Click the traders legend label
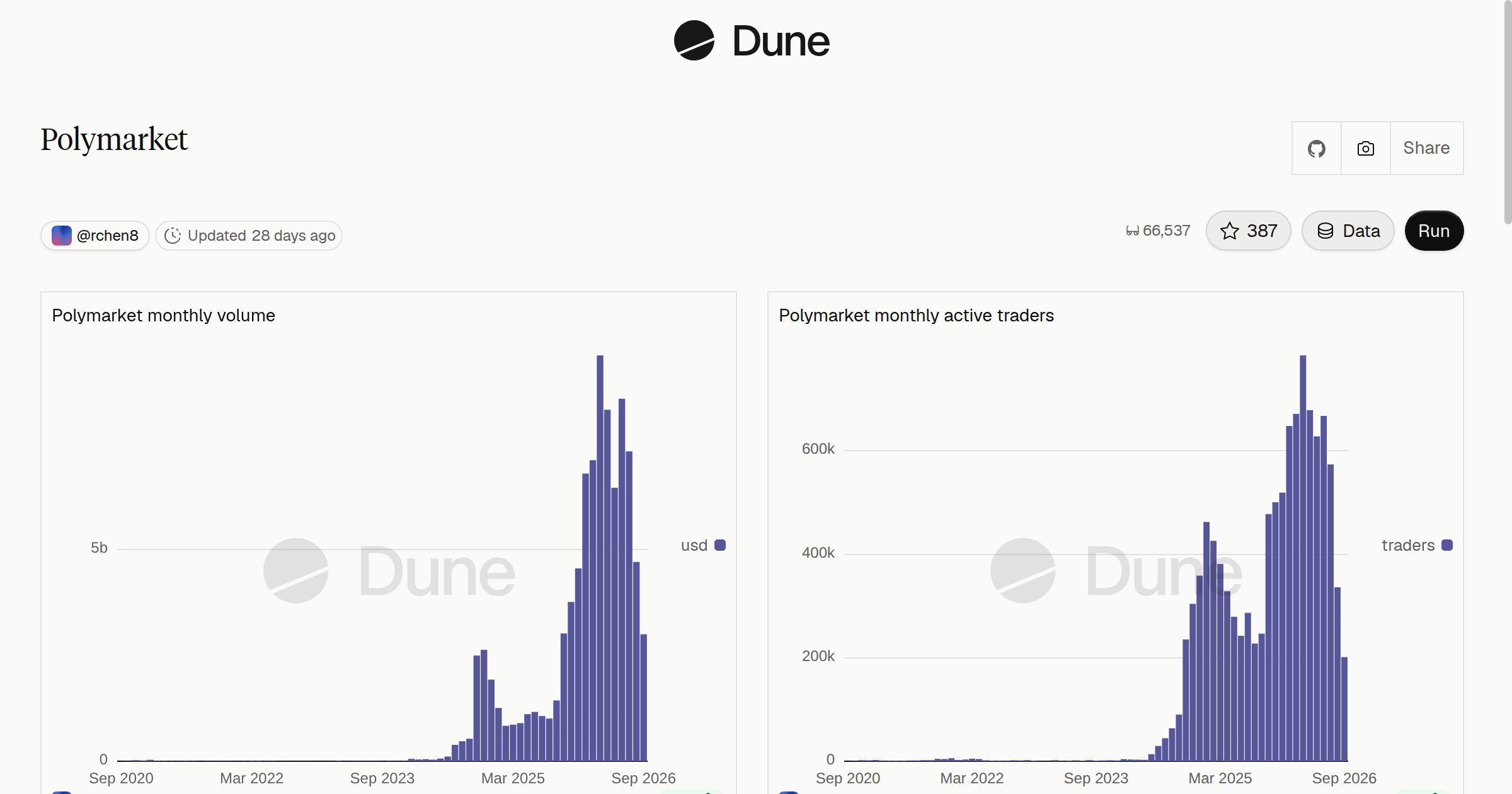1512x794 pixels. (1408, 545)
